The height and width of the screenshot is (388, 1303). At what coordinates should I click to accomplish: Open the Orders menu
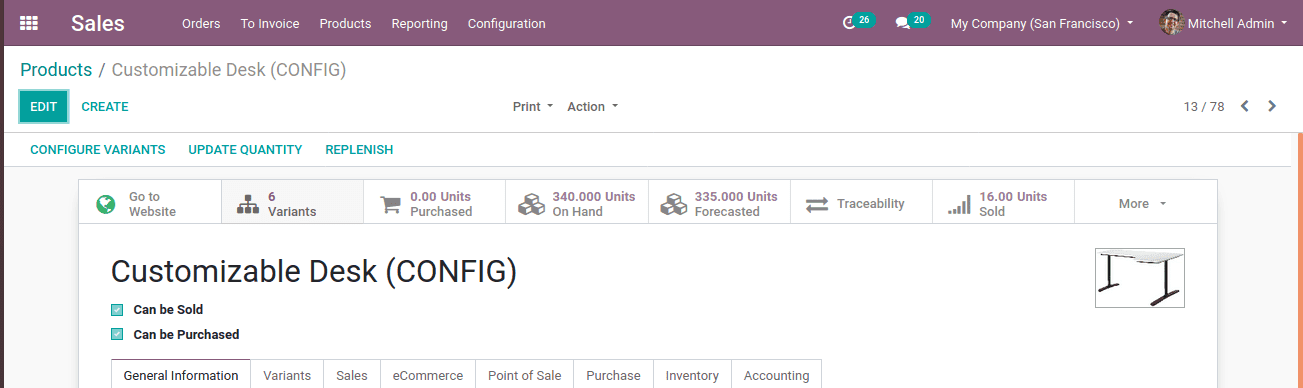(x=201, y=23)
